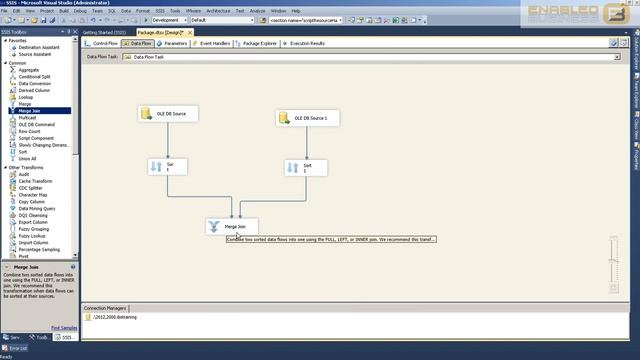Image resolution: width=640 pixels, height=360 pixels.
Task: Open the Getting Started (SSIS) document tab
Action: [104, 32]
